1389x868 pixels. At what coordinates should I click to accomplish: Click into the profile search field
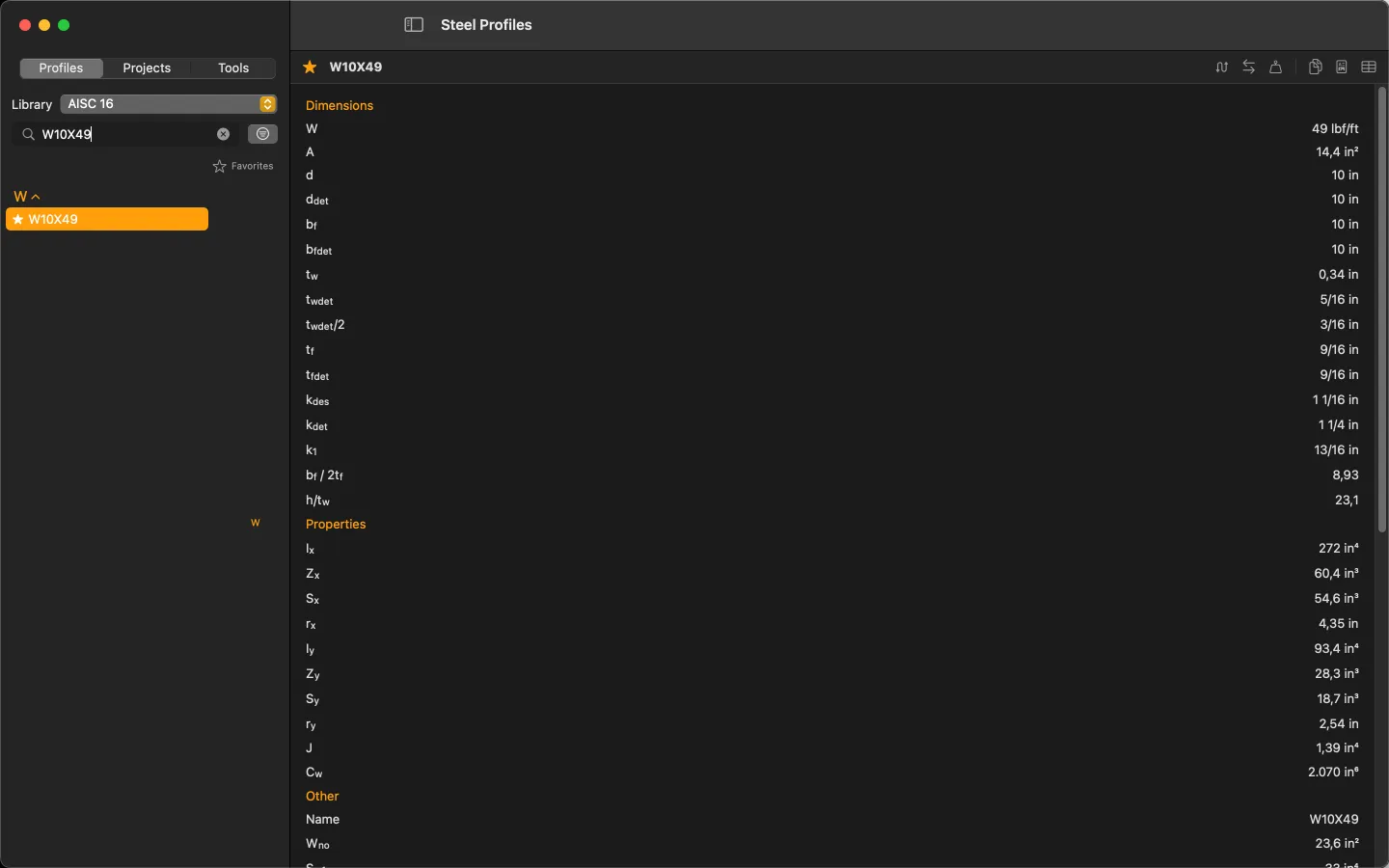pos(125,134)
